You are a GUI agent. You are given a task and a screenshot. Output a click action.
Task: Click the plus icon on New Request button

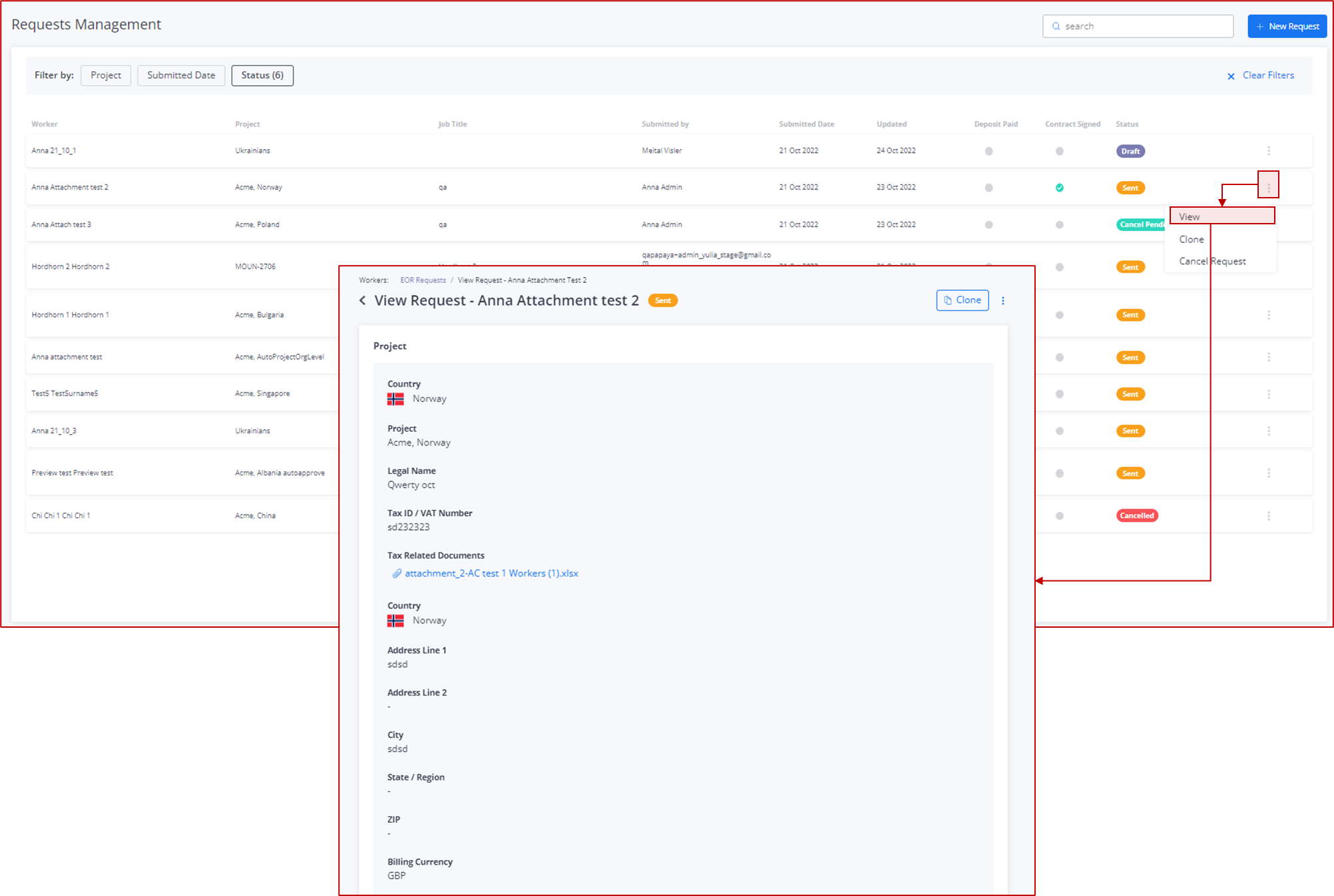click(1259, 26)
